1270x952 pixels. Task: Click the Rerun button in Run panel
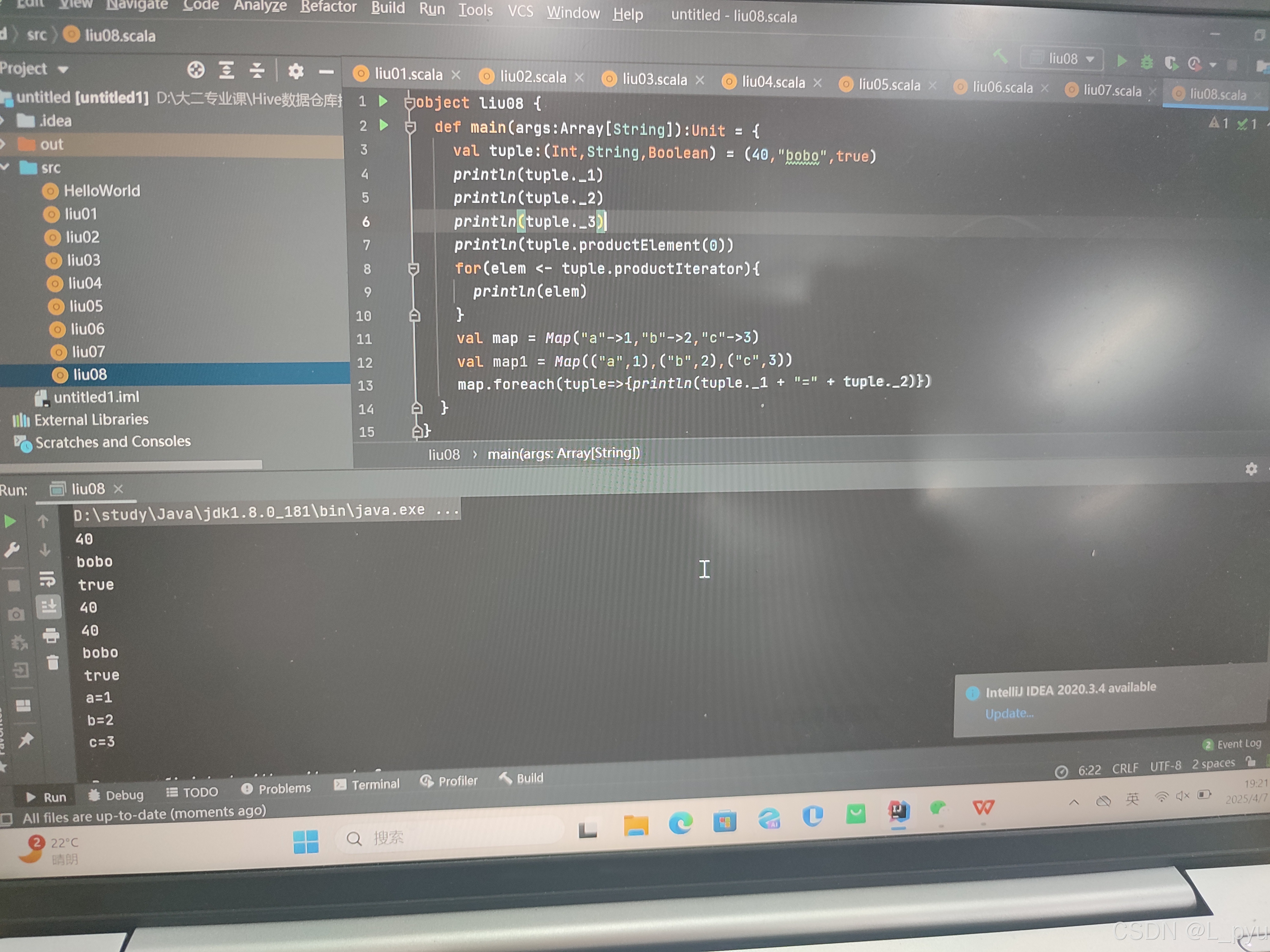click(x=10, y=522)
